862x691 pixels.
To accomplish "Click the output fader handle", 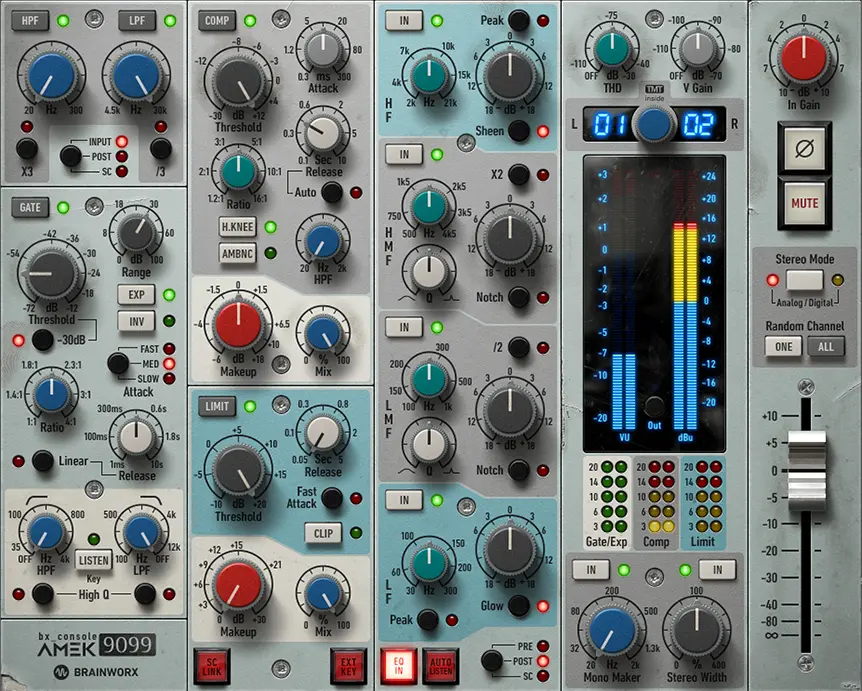I will coord(806,471).
